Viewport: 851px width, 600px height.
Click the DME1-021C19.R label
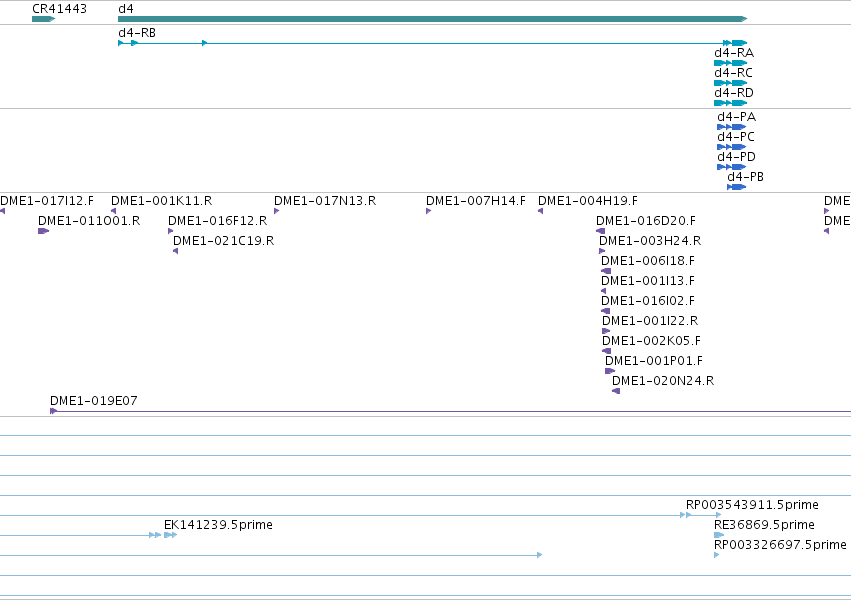tap(224, 241)
